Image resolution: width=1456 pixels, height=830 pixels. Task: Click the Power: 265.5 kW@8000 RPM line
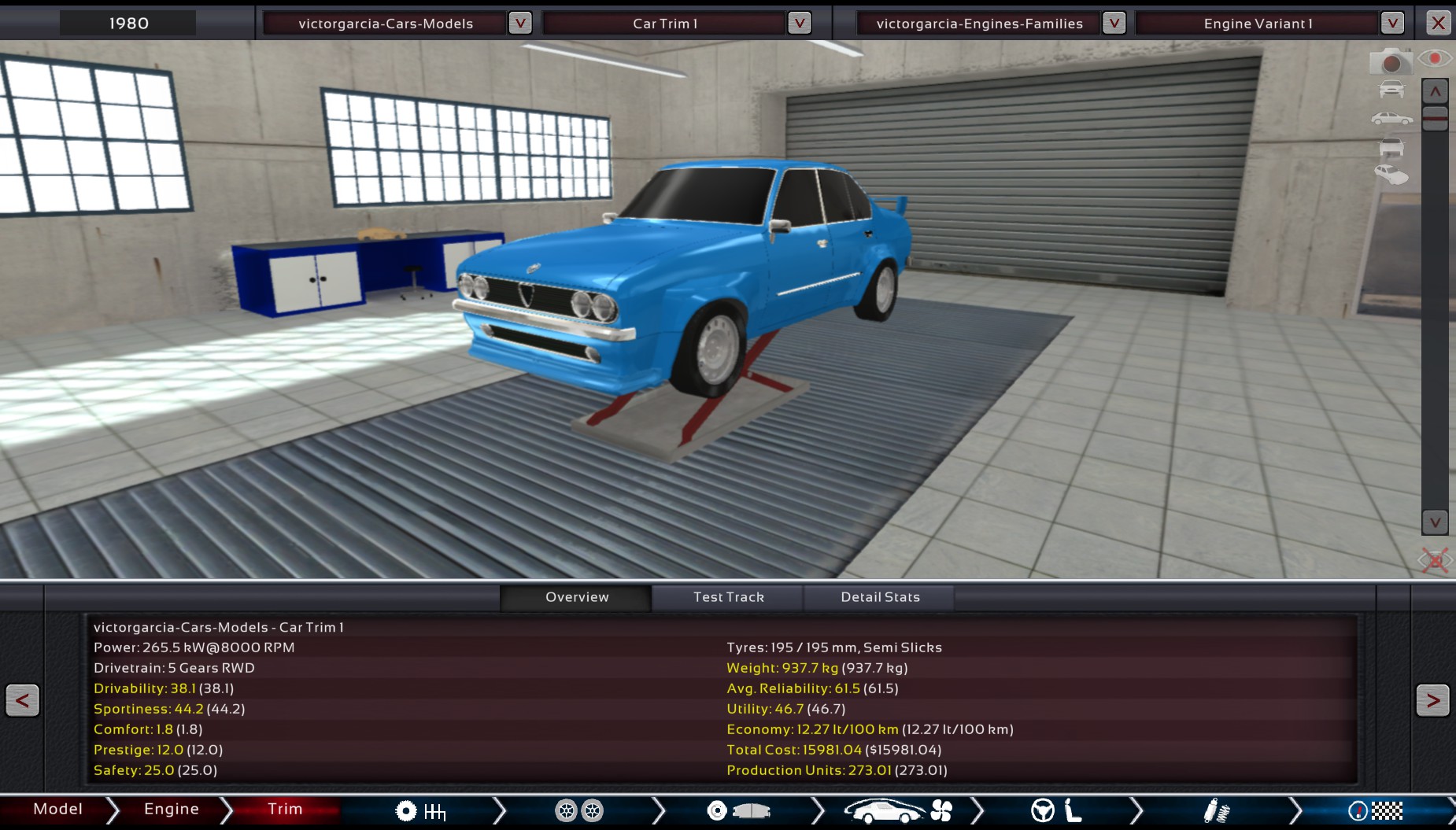pyautogui.click(x=194, y=647)
